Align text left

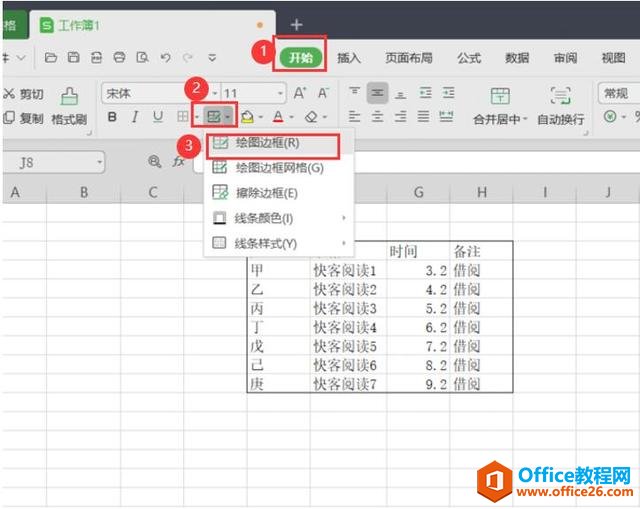coord(354,117)
